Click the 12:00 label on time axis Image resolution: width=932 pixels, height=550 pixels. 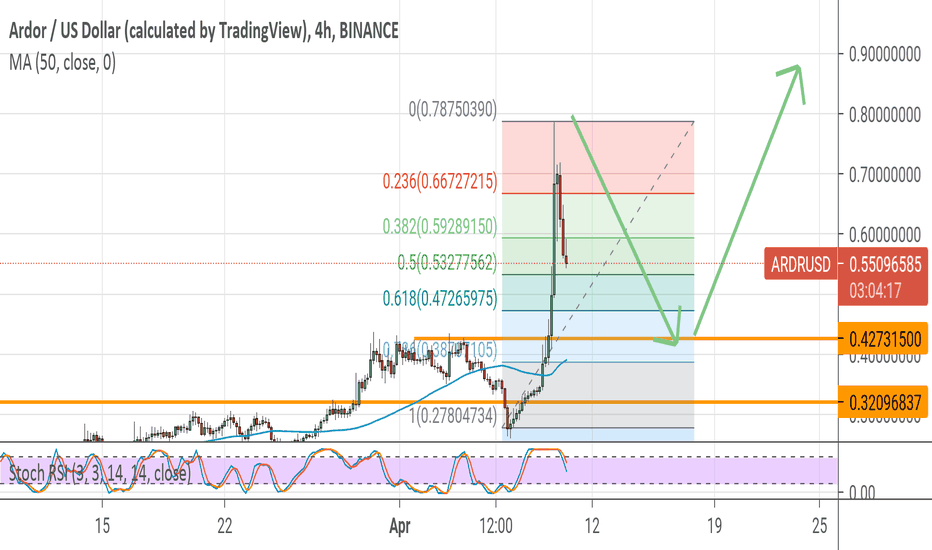[x=496, y=526]
